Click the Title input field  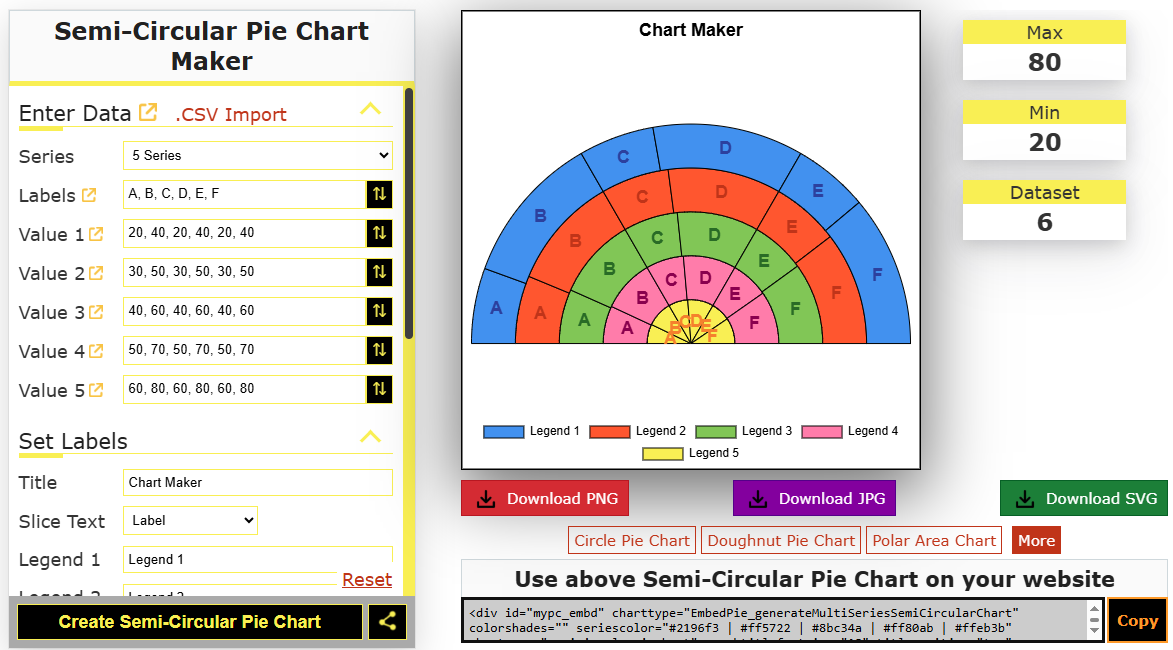pyautogui.click(x=257, y=481)
